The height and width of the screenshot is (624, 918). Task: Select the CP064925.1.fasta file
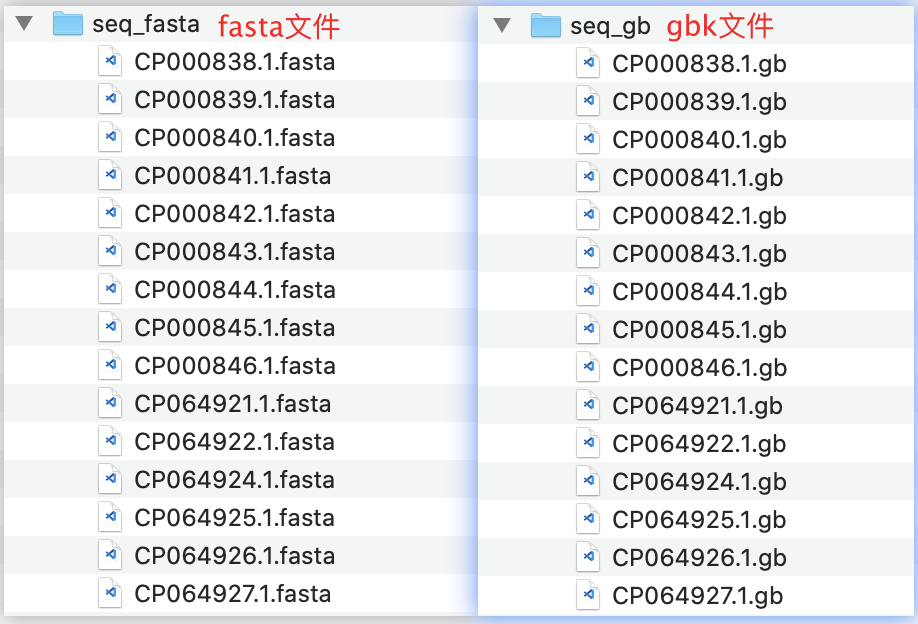point(234,518)
